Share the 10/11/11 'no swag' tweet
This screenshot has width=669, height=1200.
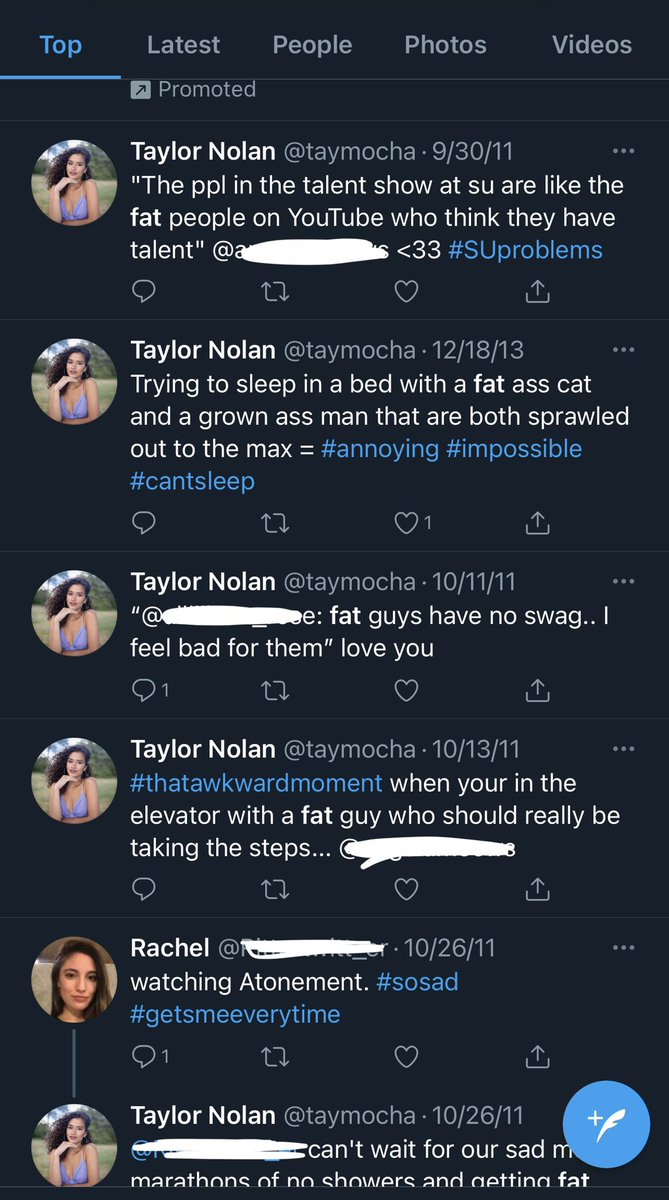coord(537,690)
